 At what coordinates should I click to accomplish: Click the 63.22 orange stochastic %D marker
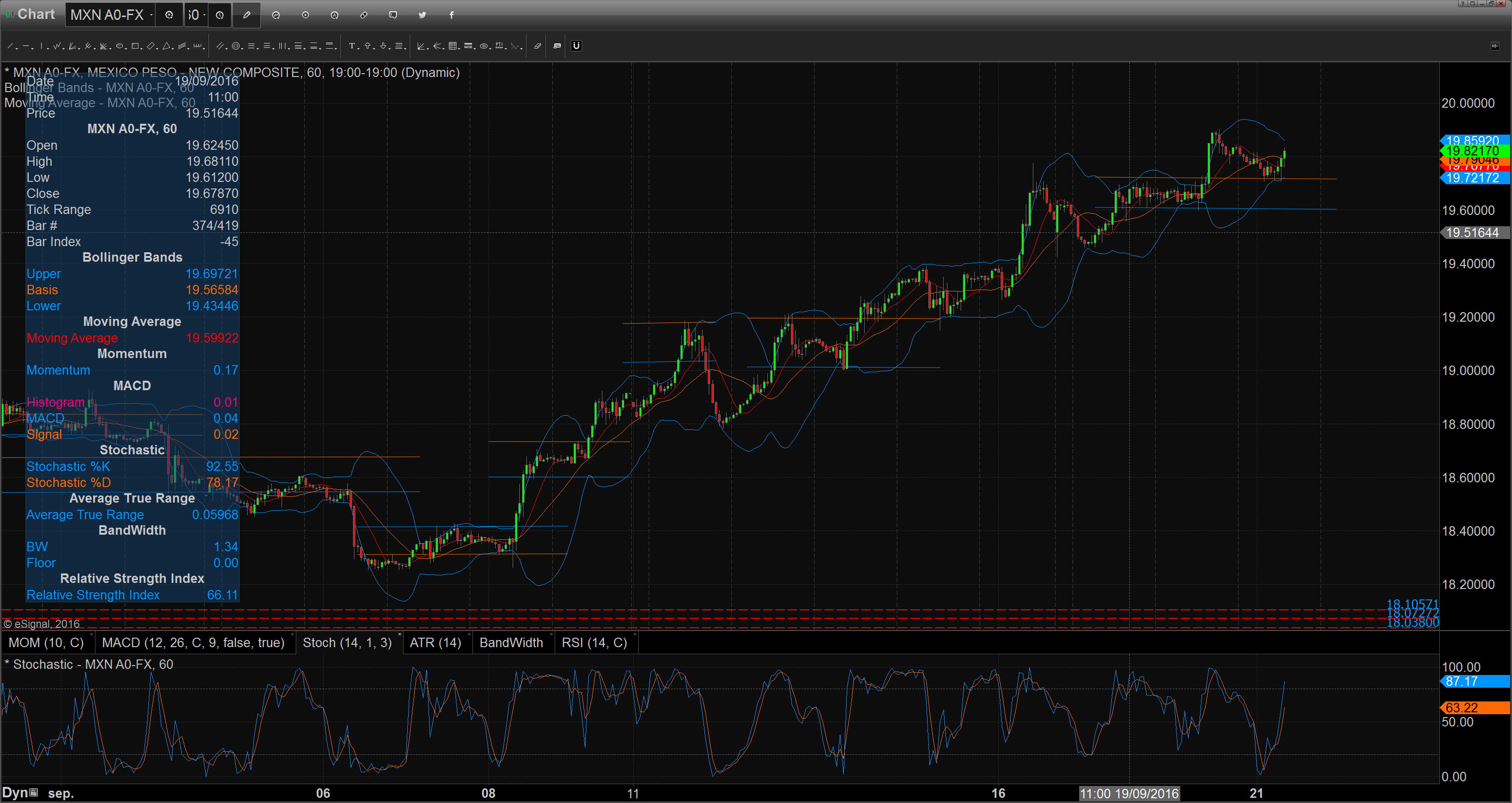(1476, 708)
